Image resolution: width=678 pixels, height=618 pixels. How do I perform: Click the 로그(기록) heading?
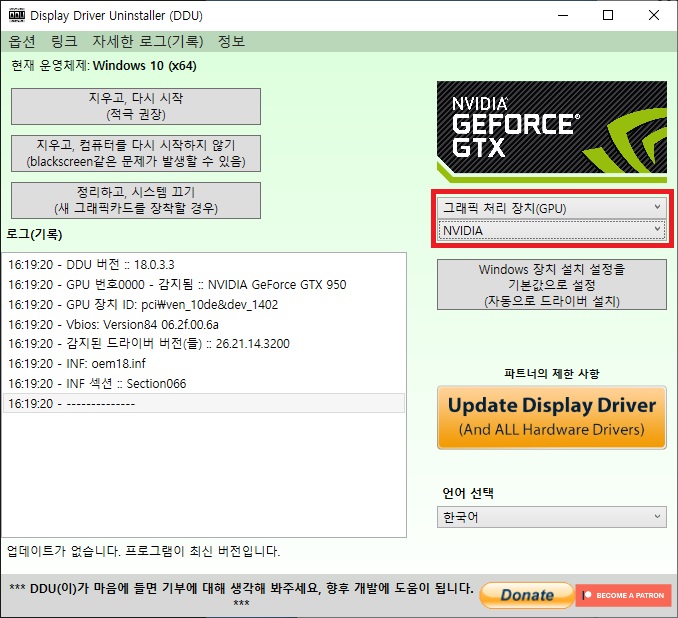pyautogui.click(x=34, y=234)
